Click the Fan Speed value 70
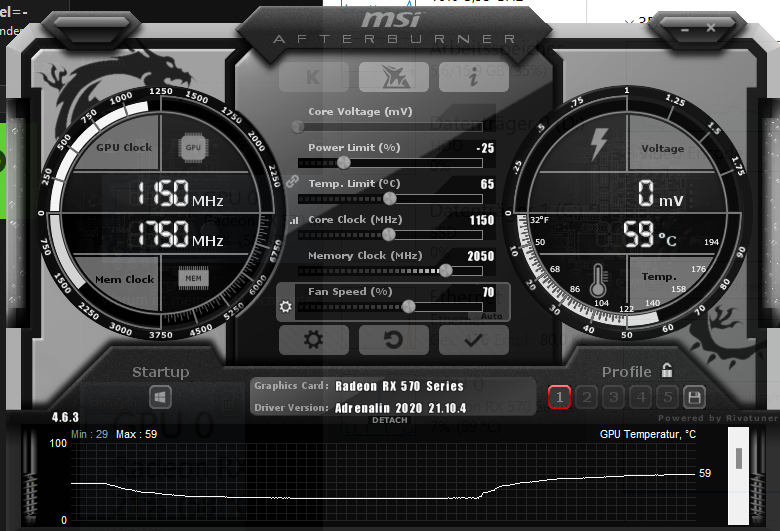 click(x=488, y=292)
